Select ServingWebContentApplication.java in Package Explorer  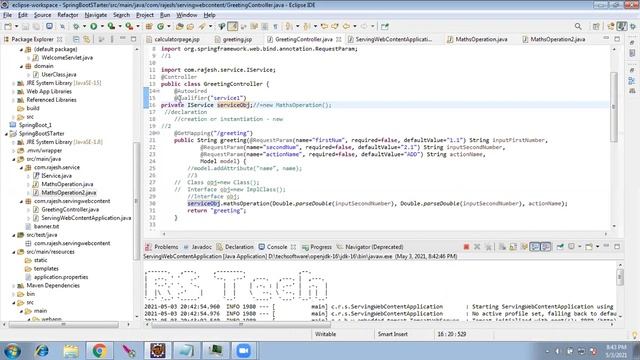tap(86, 218)
